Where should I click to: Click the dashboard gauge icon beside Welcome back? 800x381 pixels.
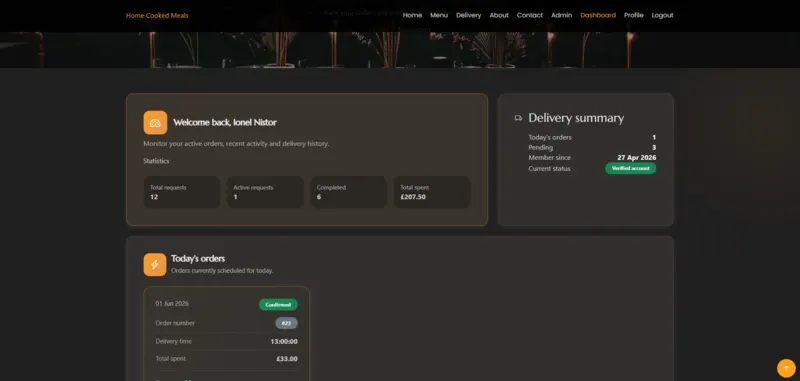tap(155, 122)
